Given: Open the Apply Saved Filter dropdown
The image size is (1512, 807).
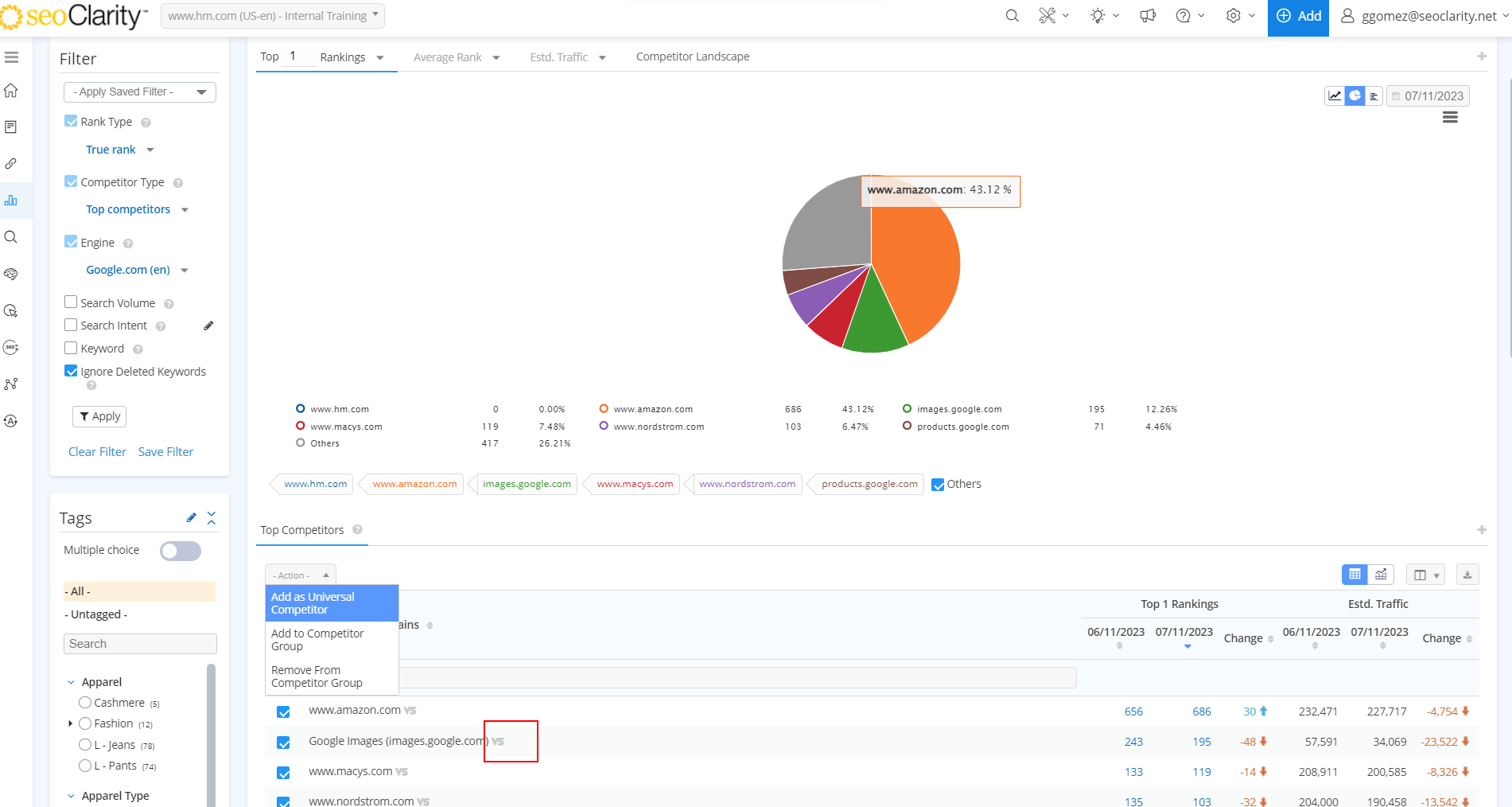Looking at the screenshot, I should click(139, 92).
